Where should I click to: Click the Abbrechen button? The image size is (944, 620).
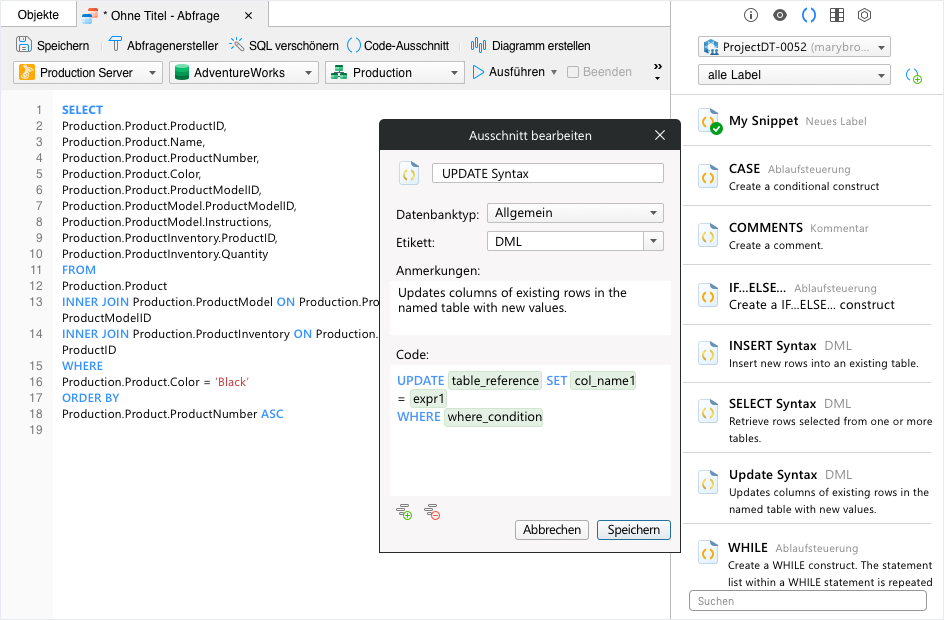(x=551, y=530)
